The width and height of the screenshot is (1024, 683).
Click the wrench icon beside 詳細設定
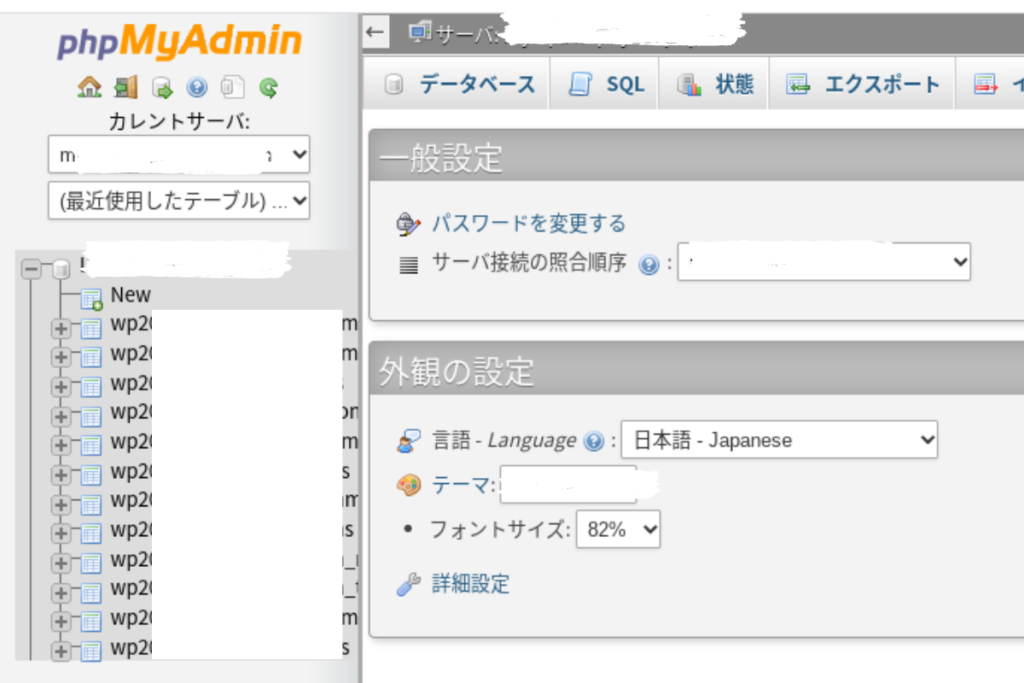click(x=408, y=585)
